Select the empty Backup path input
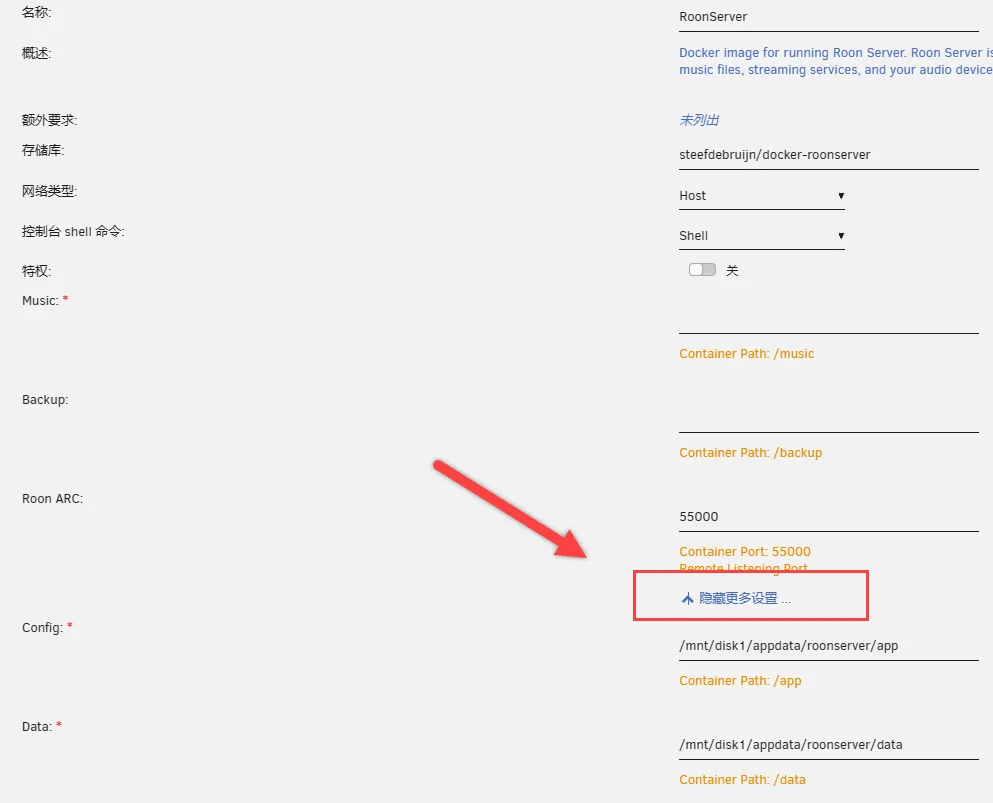 [828, 418]
